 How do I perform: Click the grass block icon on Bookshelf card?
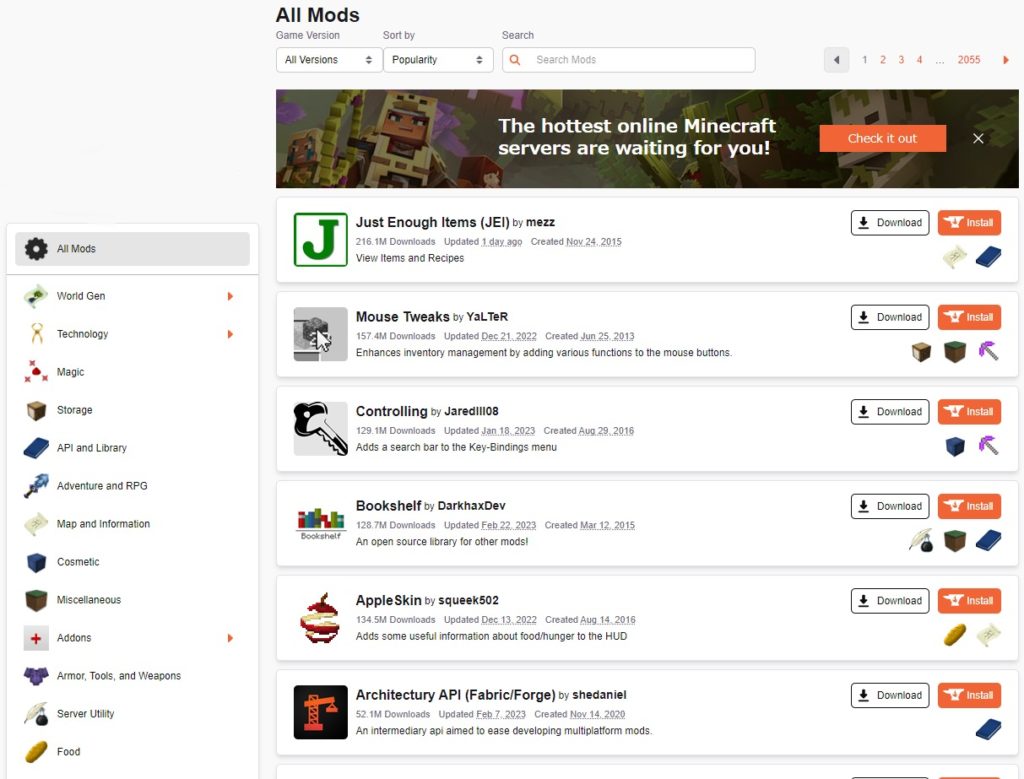point(955,541)
